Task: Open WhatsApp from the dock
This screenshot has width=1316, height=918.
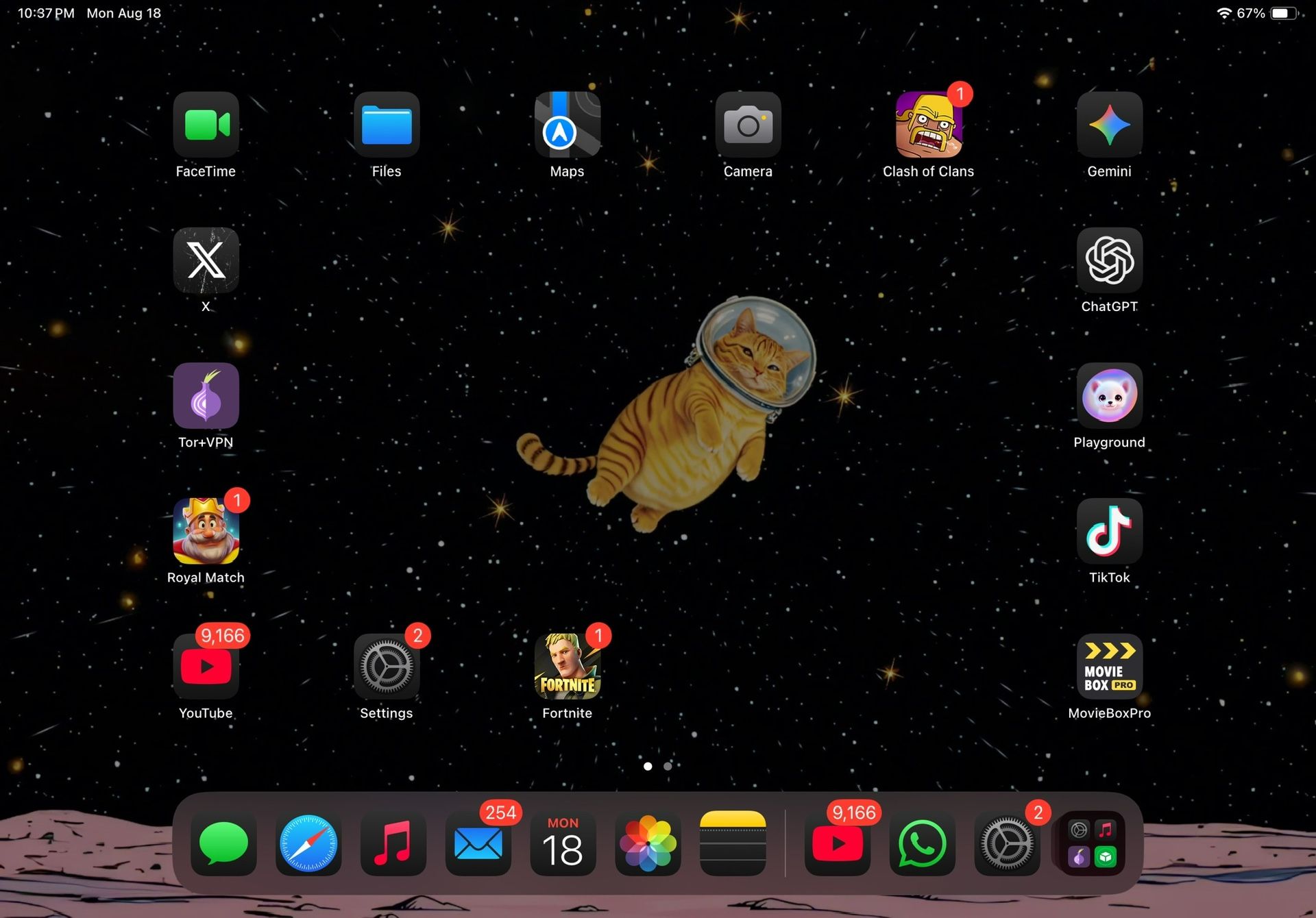Action: (x=923, y=843)
